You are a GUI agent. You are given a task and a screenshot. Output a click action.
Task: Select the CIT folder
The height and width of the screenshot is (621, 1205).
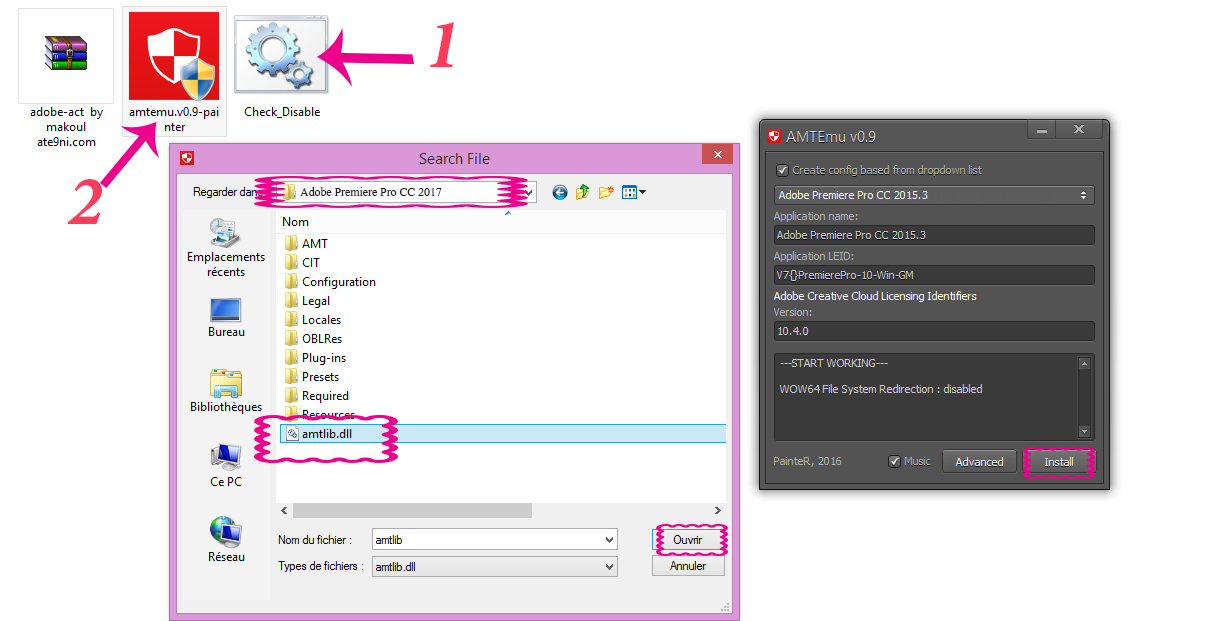(x=302, y=262)
